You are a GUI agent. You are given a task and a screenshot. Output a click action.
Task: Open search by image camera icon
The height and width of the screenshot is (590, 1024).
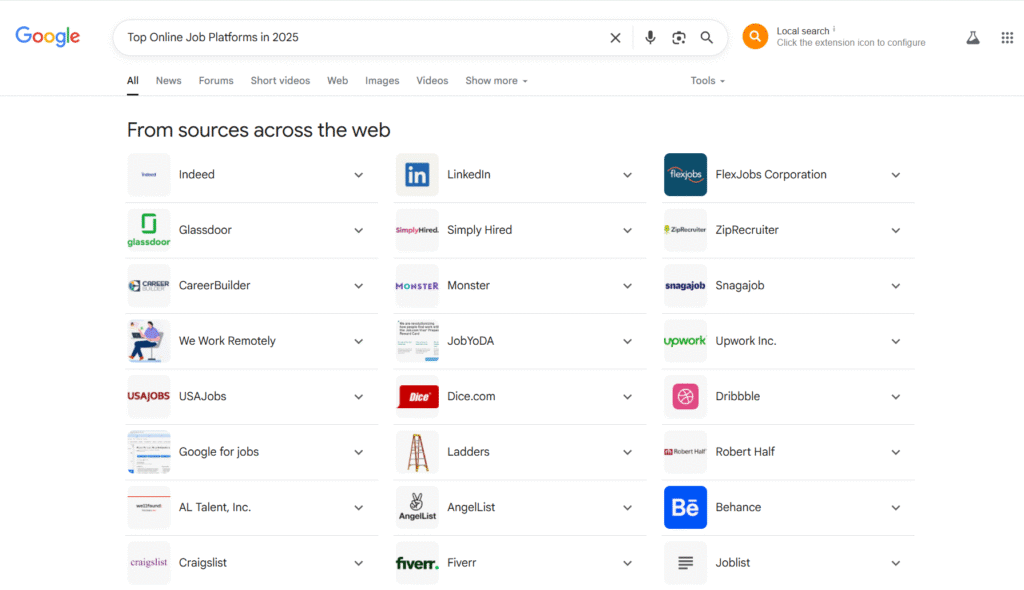679,38
